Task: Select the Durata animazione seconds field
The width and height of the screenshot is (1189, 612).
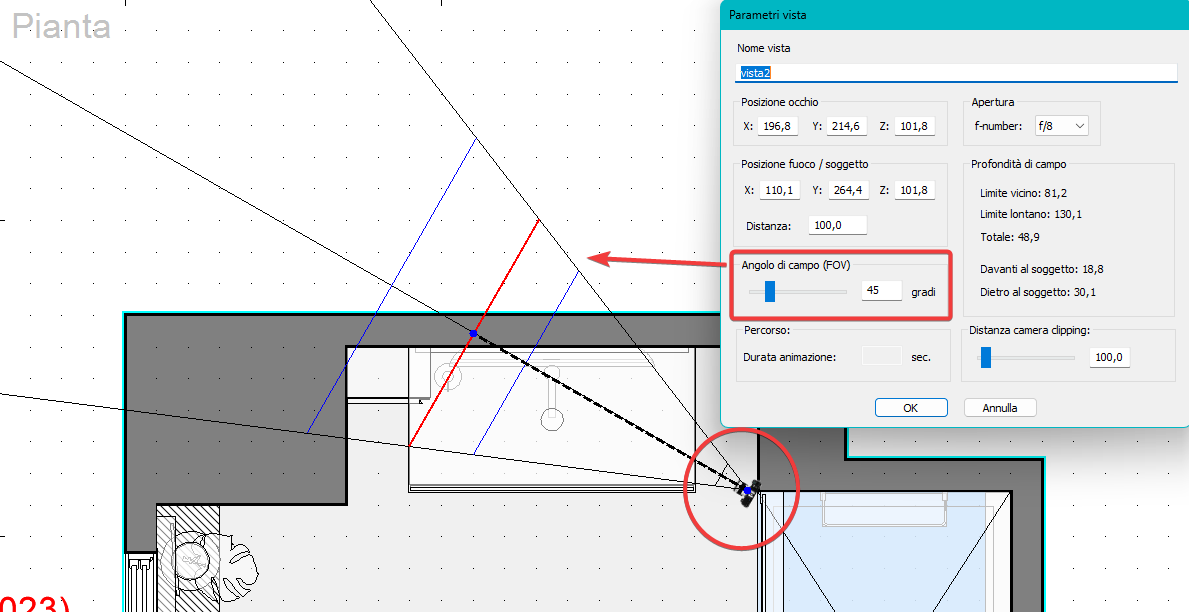Action: [x=880, y=356]
